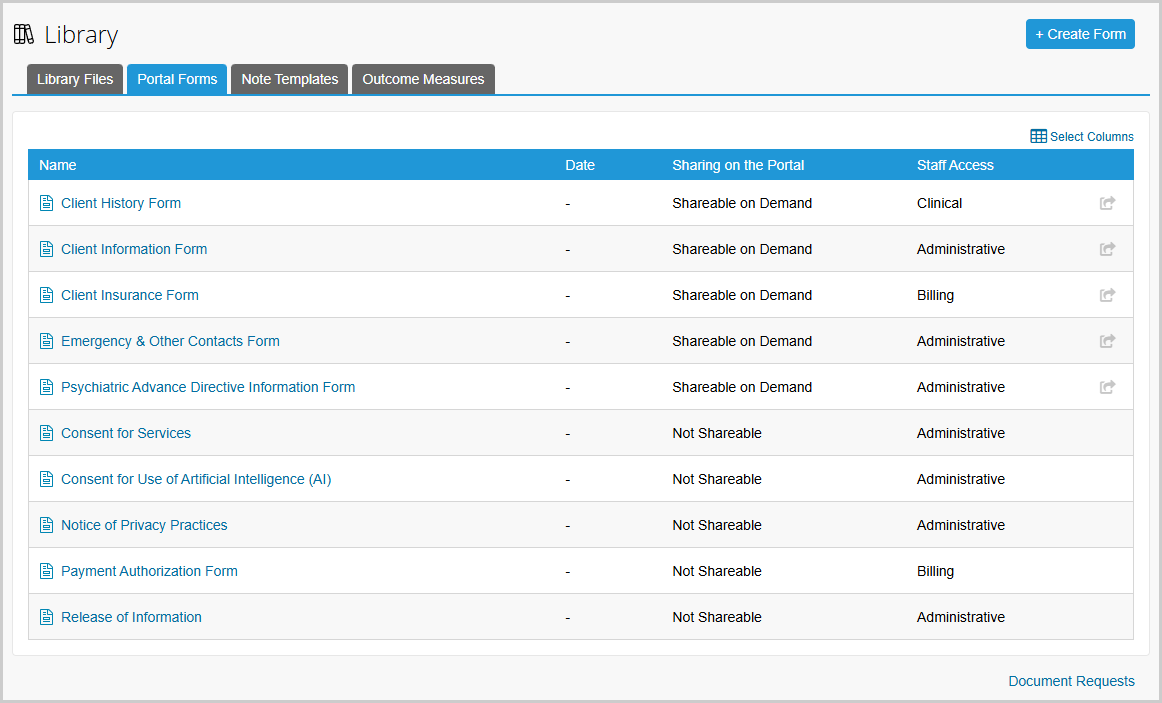Click share icon for Client History Form
1162x703 pixels.
click(x=1107, y=203)
